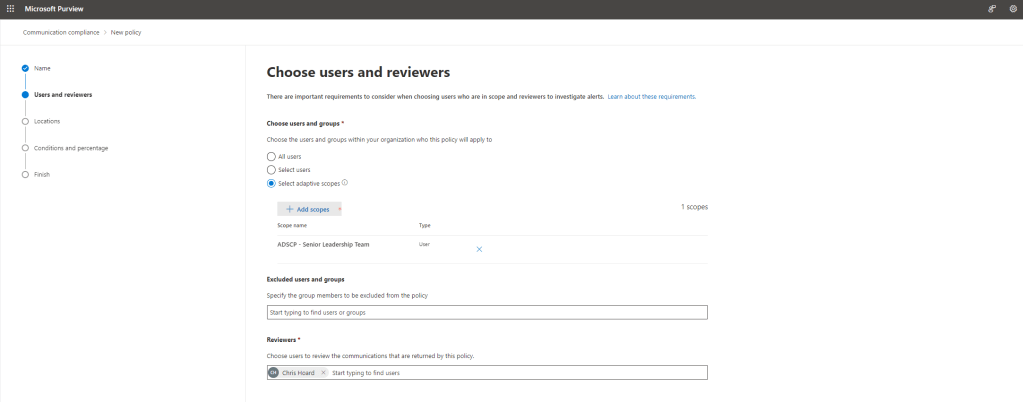
Task: Click the completed Name step checkmark
Action: (x=25, y=68)
